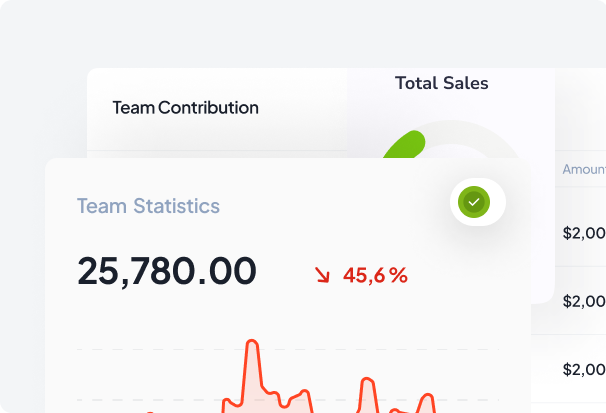606x413 pixels.
Task: Click the lower dashed gridline of the chart
Action: [x=288, y=400]
